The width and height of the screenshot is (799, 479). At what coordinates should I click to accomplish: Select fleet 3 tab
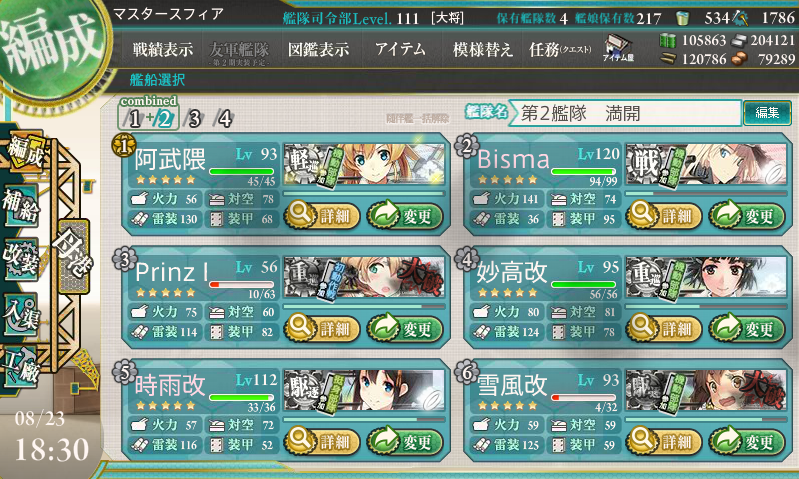[194, 119]
